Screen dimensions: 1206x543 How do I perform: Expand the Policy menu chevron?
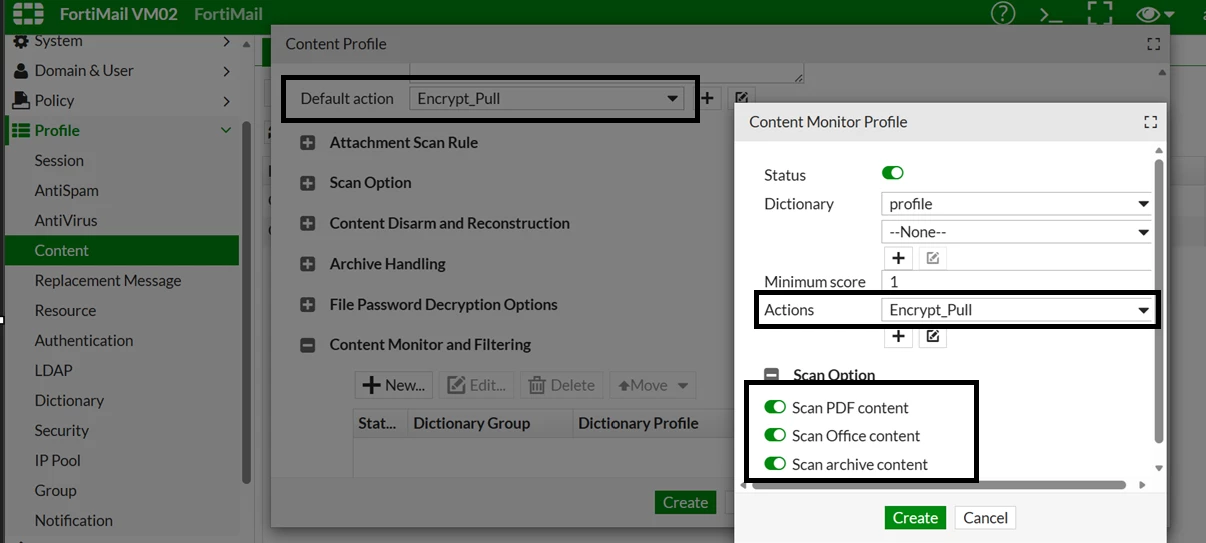pos(226,100)
